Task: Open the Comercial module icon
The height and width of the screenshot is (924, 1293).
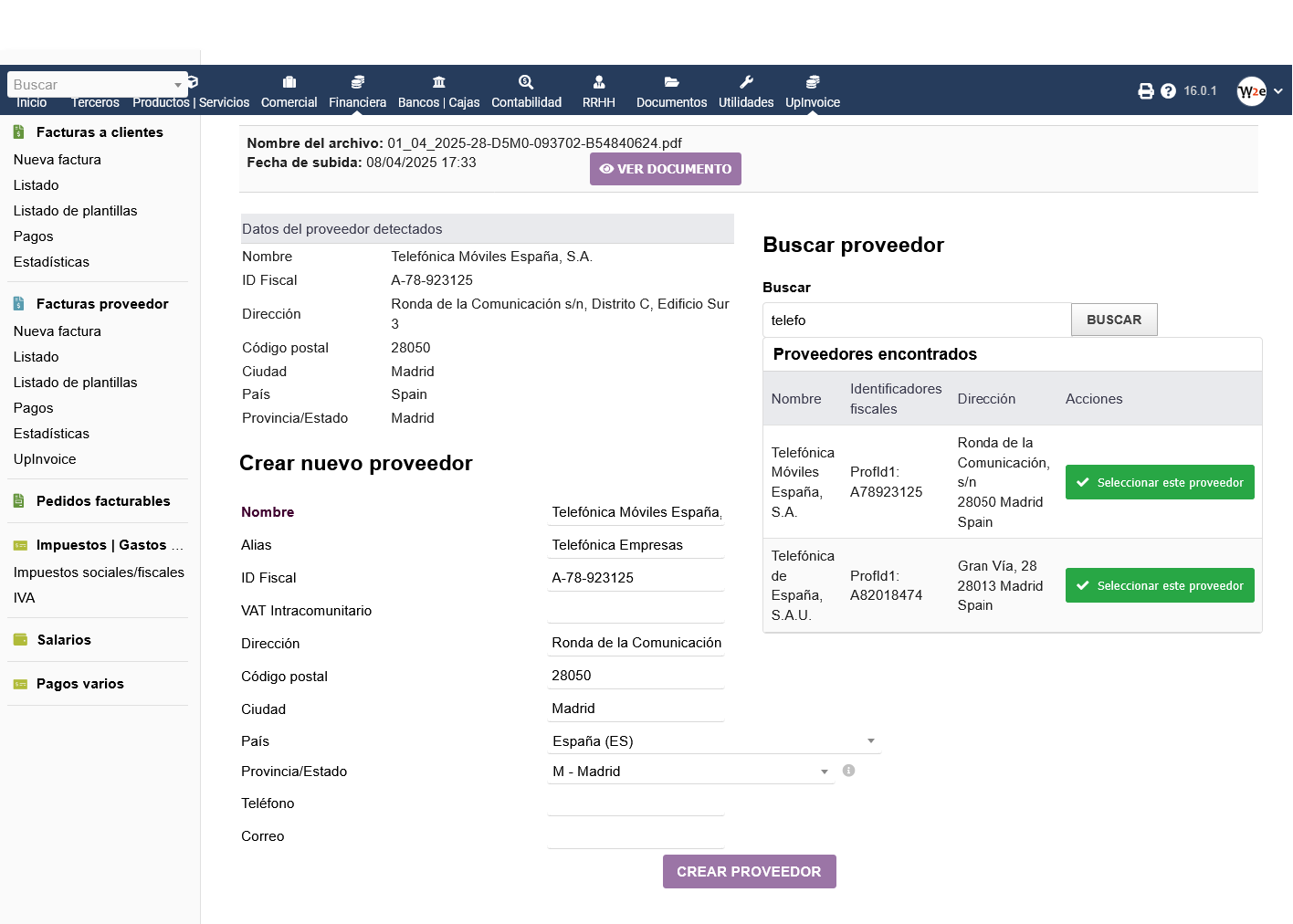Action: [289, 82]
